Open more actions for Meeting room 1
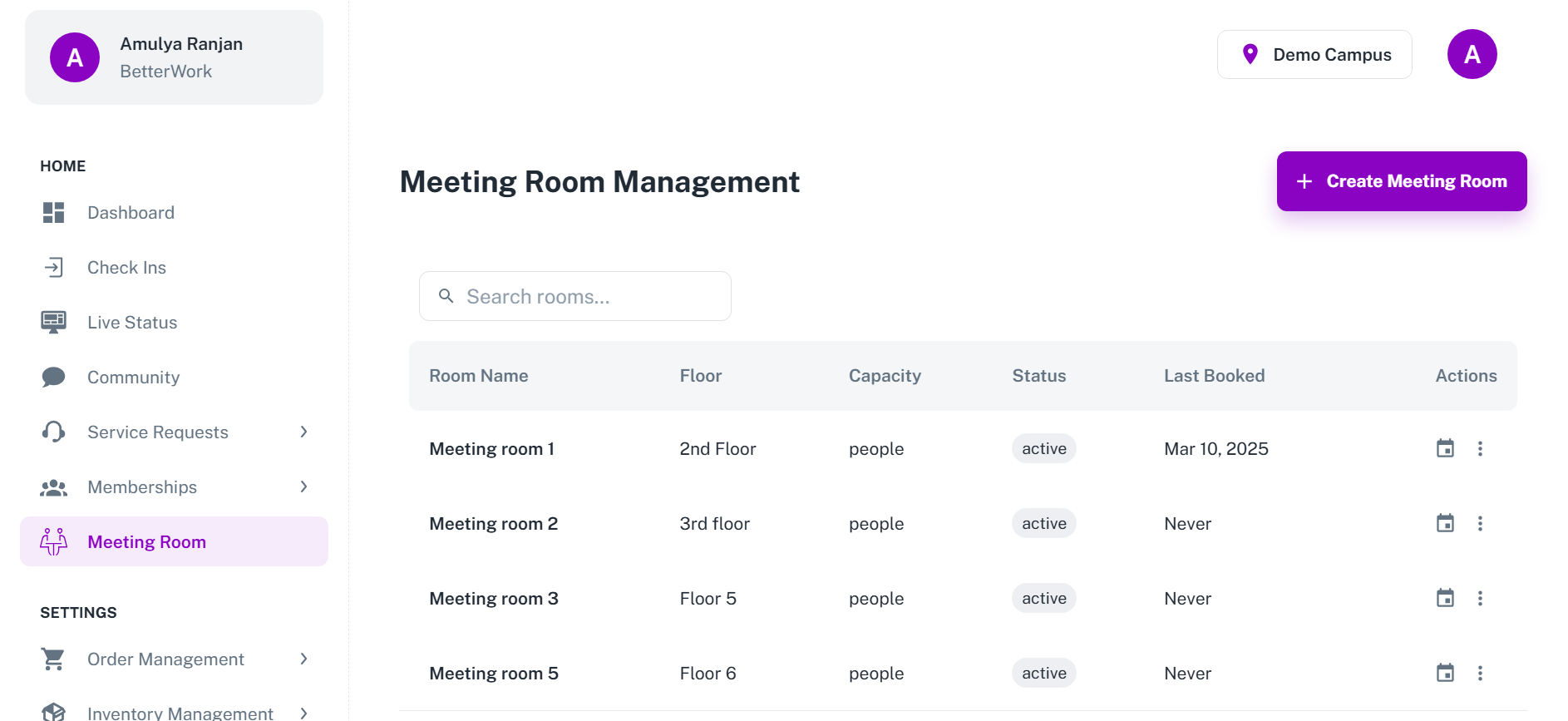 point(1480,449)
